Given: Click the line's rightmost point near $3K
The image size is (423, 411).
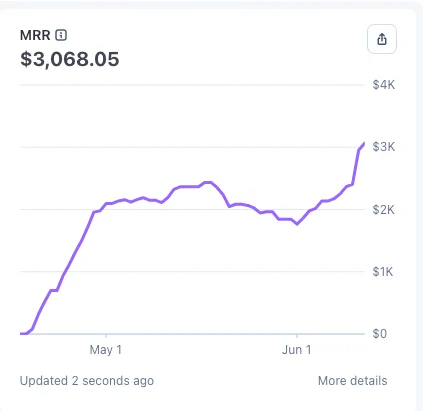Looking at the screenshot, I should point(364,143).
